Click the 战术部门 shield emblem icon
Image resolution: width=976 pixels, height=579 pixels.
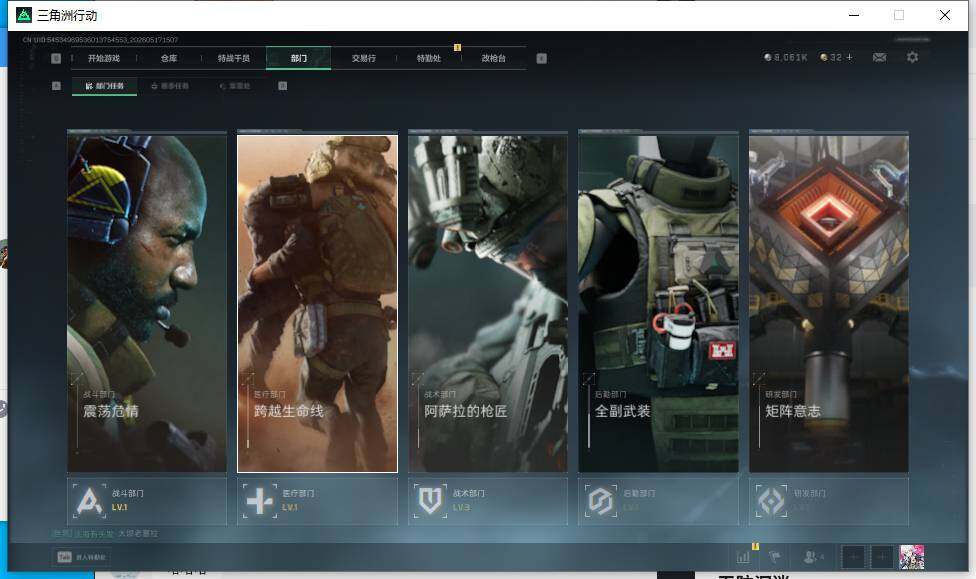coord(430,501)
